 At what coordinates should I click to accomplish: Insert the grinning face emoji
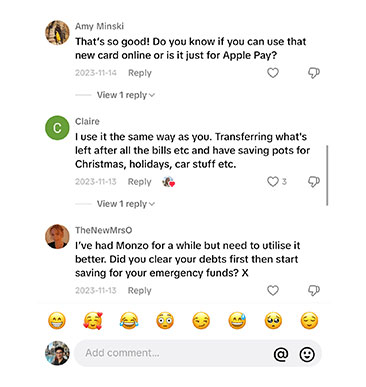(57, 321)
